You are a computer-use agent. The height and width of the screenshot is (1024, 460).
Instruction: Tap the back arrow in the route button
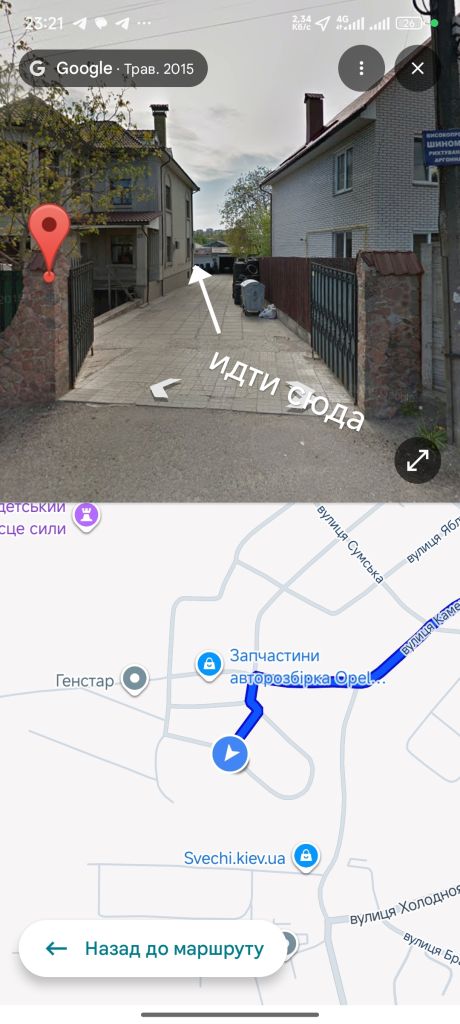[56, 948]
